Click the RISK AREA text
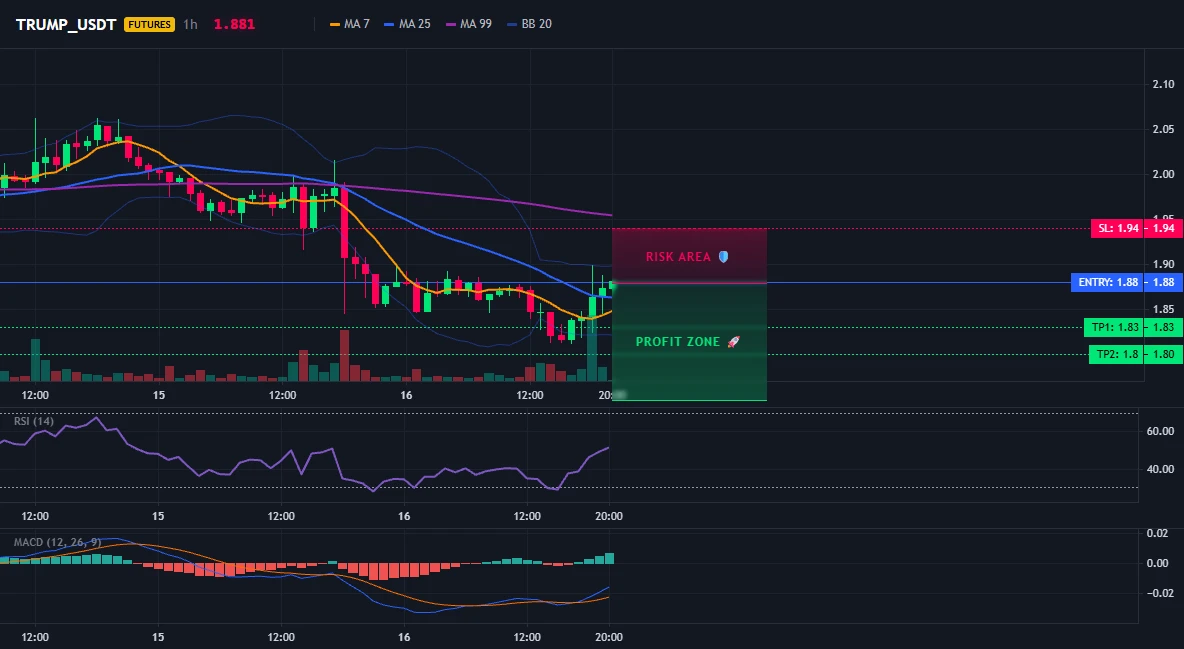This screenshot has width=1184, height=649. point(678,257)
